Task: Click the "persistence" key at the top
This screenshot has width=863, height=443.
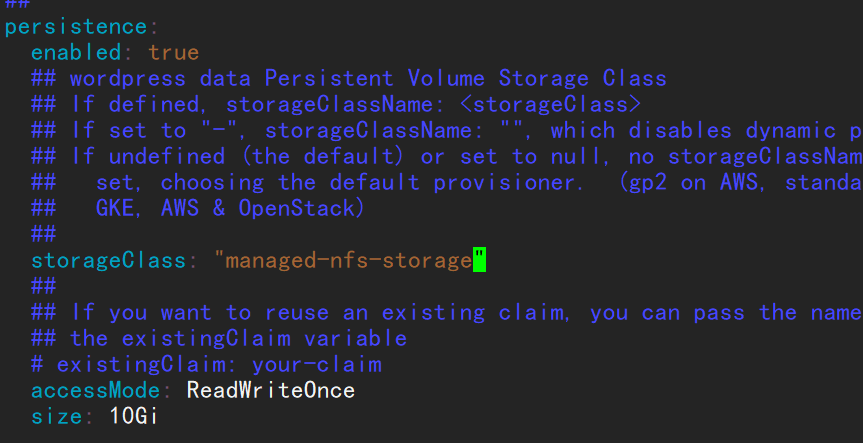Action: 77,27
